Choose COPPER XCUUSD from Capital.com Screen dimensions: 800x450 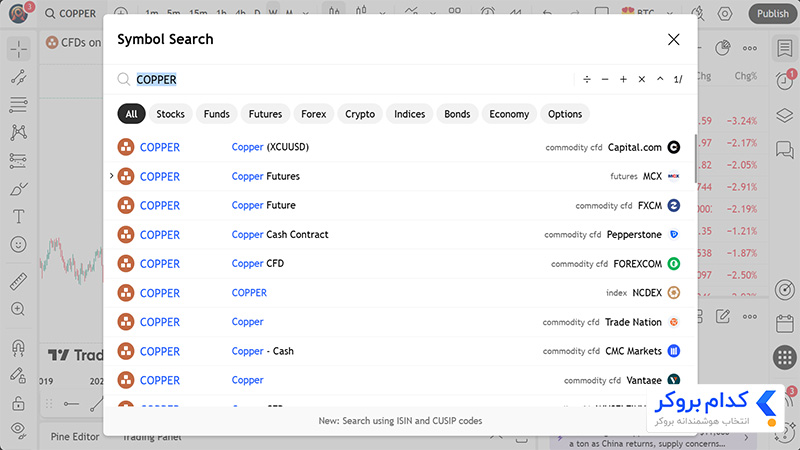click(x=399, y=147)
